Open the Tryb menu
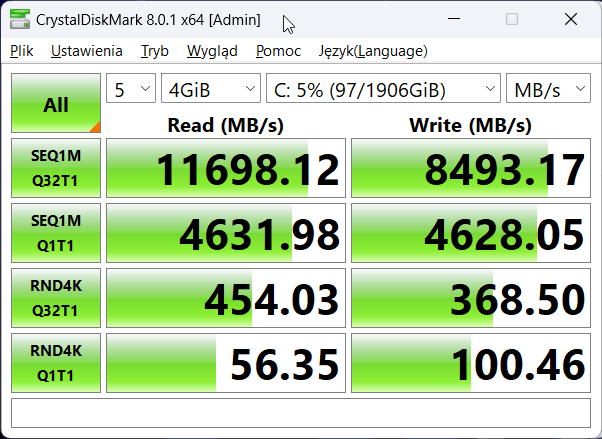 tap(155, 51)
